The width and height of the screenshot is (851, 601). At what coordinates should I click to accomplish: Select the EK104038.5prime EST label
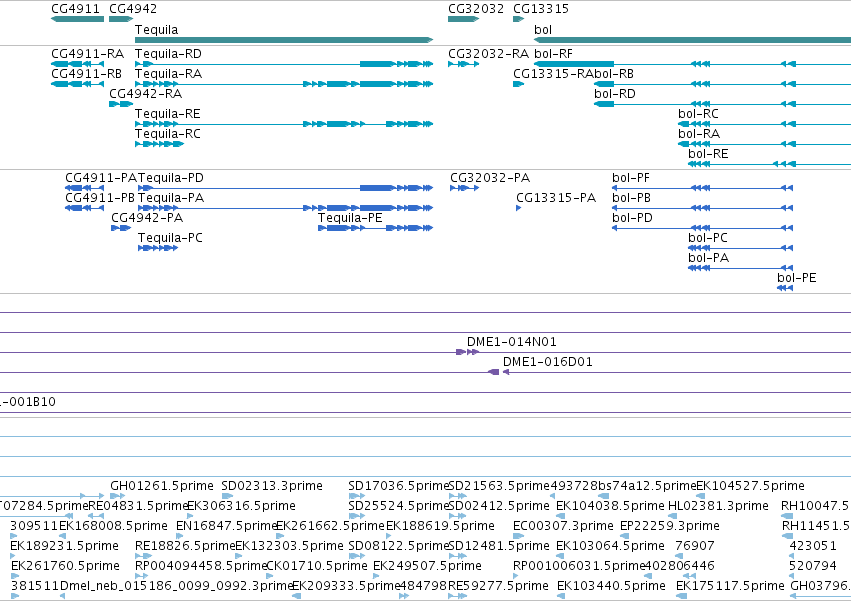point(611,506)
